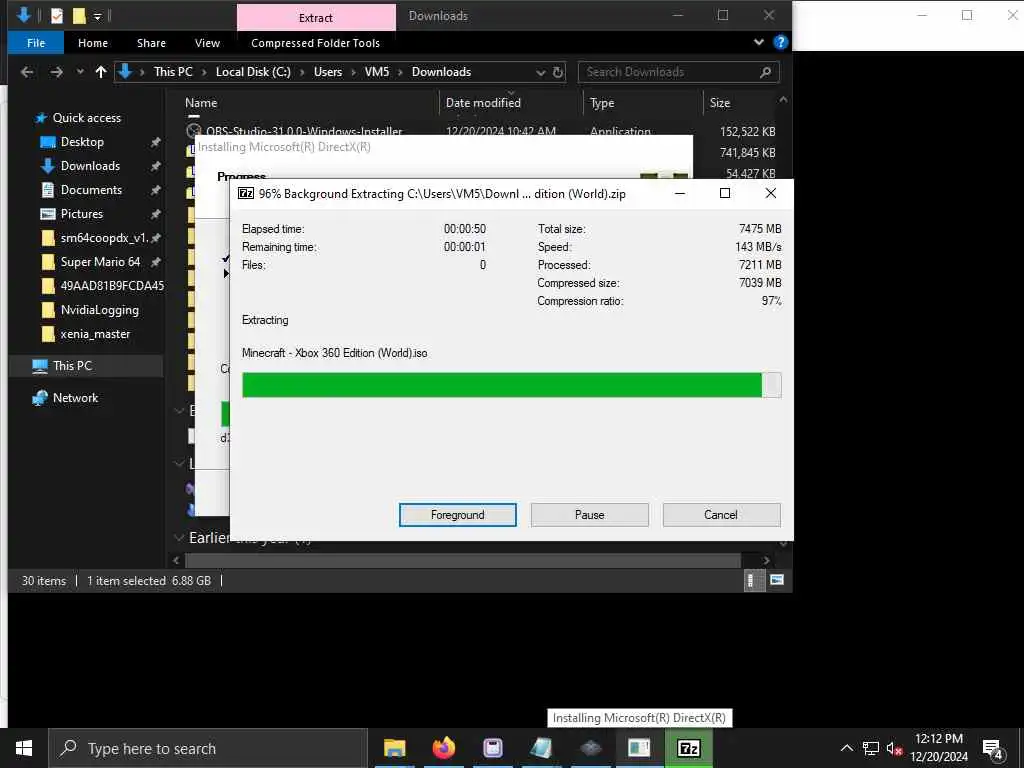Select Downloads in navigation pane
1024x768 pixels.
90,166
